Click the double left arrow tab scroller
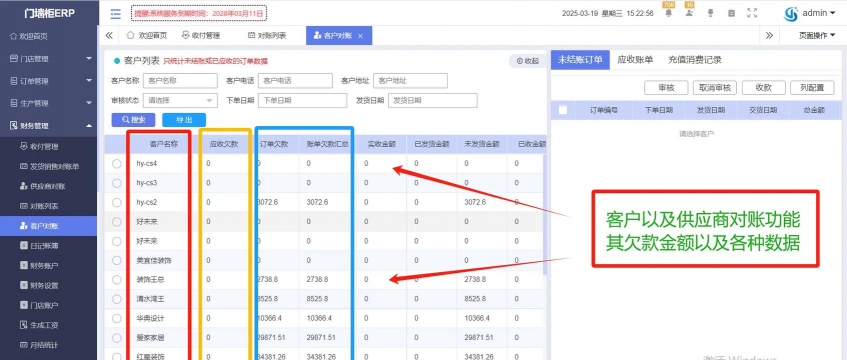This screenshot has height=360, width=847. click(x=109, y=36)
